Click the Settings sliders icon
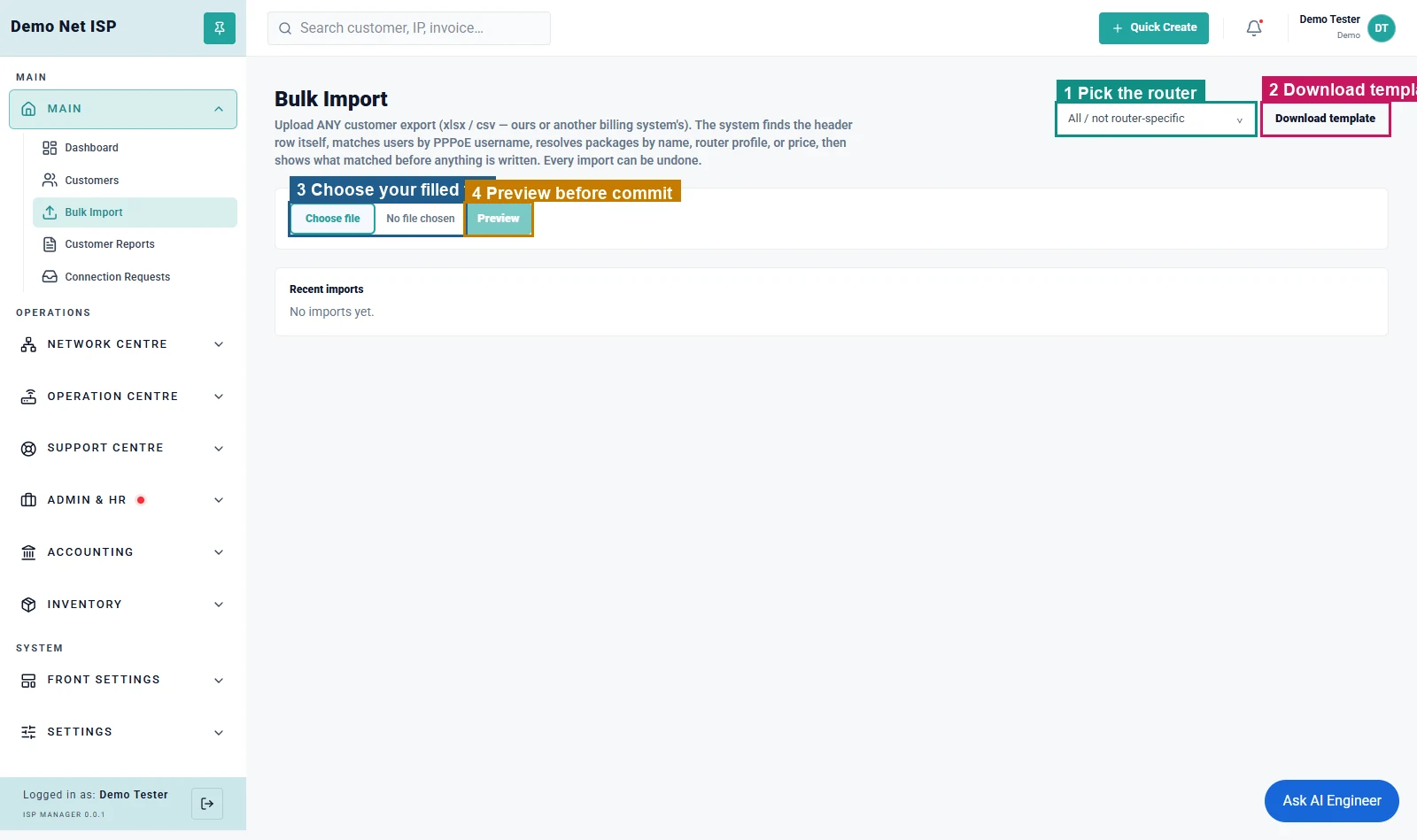The width and height of the screenshot is (1417, 840). pyautogui.click(x=28, y=732)
